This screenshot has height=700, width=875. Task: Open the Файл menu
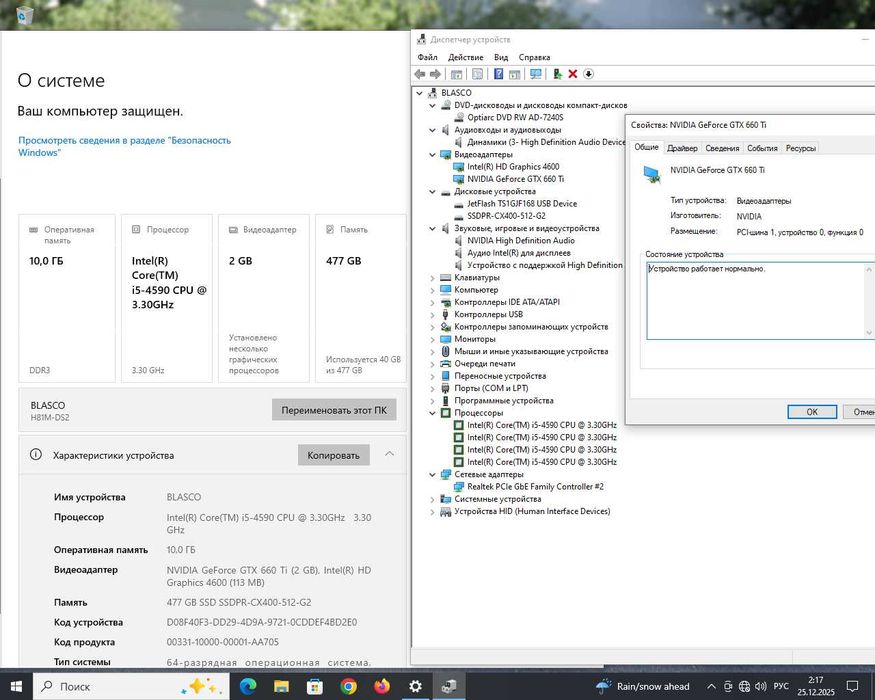point(427,57)
